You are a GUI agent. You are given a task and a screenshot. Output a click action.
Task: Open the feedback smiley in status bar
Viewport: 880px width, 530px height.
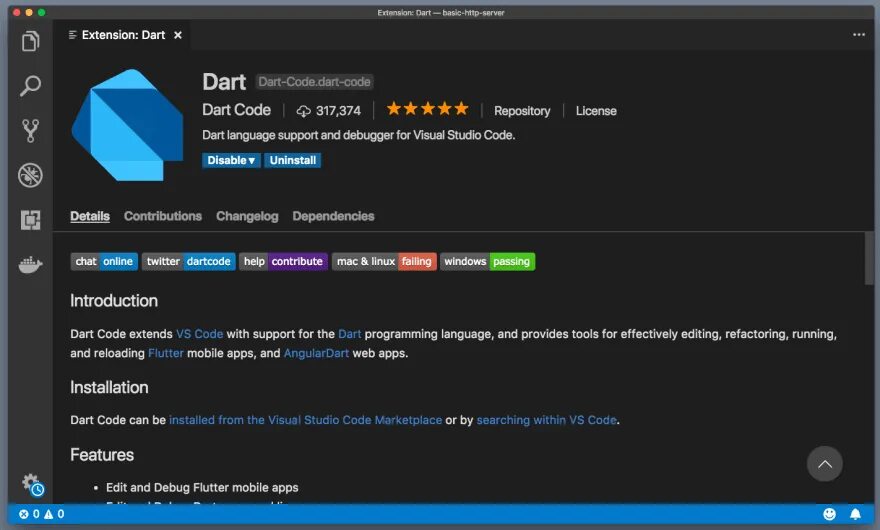[829, 514]
